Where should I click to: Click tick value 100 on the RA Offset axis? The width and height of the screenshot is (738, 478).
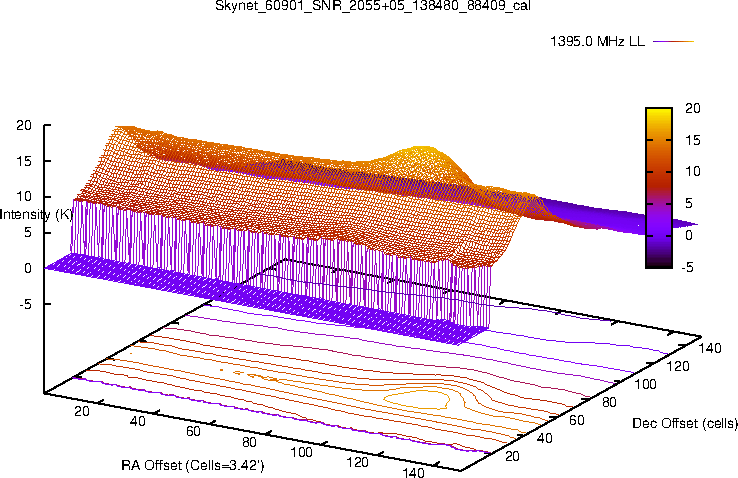point(301,453)
